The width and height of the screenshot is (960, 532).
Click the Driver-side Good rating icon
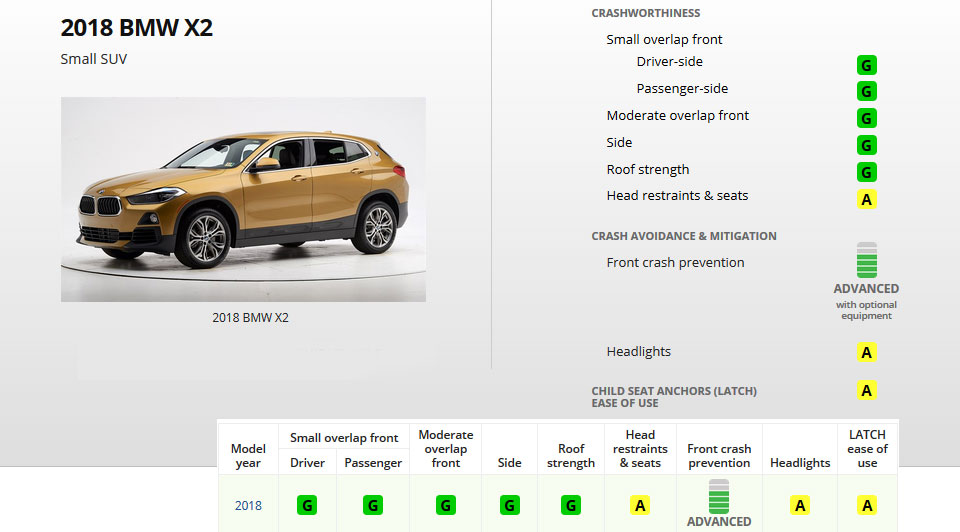867,66
